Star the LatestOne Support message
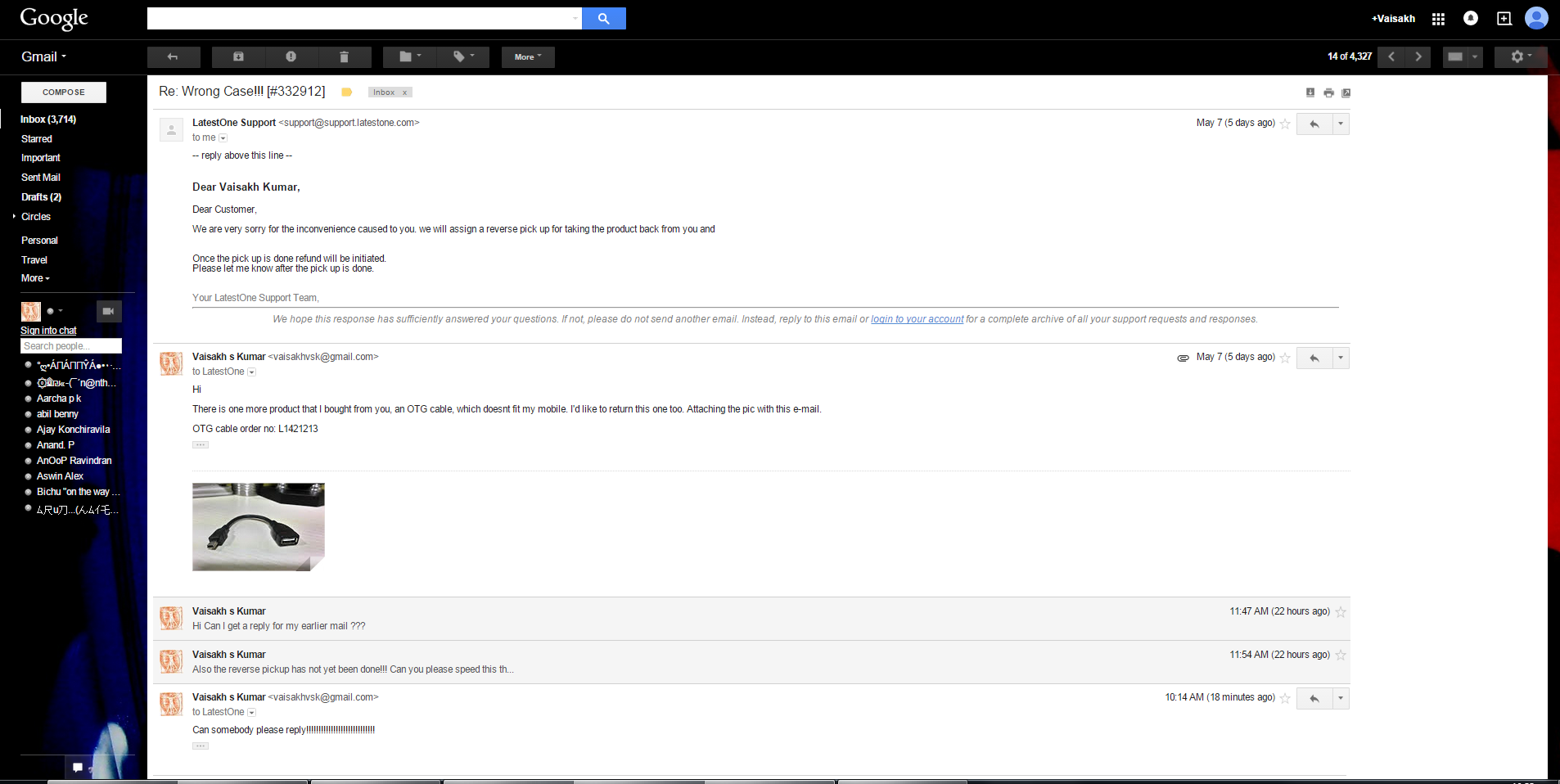Image resolution: width=1560 pixels, height=784 pixels. 1285,124
